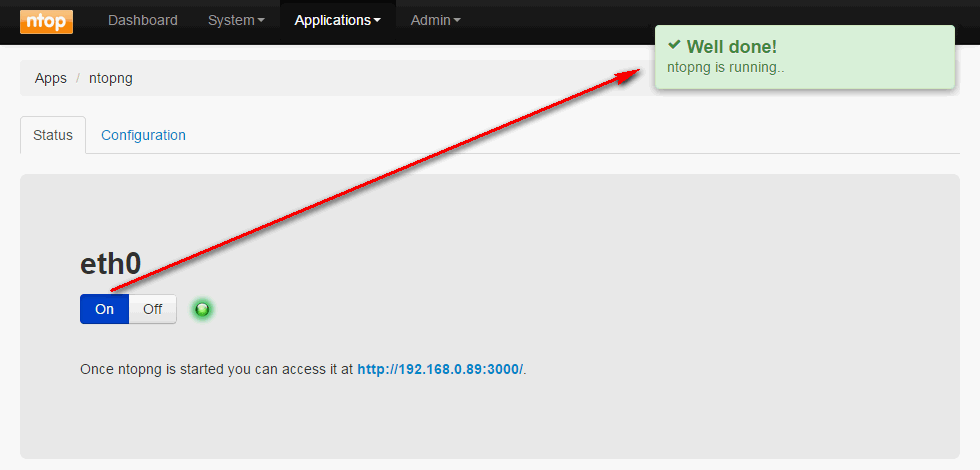Click the eth0 interface heading
980x470 pixels.
click(x=110, y=264)
